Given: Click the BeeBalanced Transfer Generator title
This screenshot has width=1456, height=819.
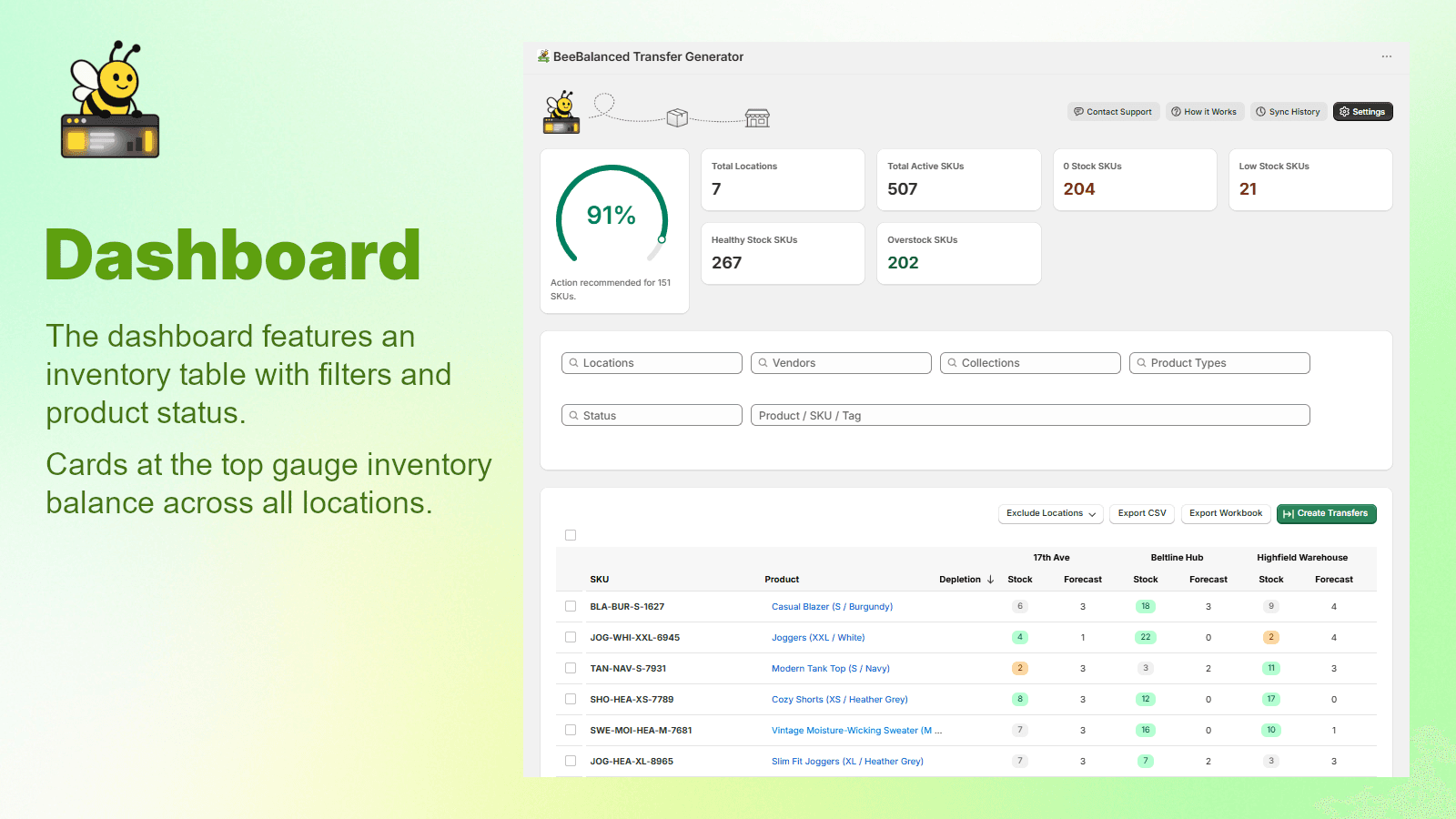Looking at the screenshot, I should click(648, 56).
